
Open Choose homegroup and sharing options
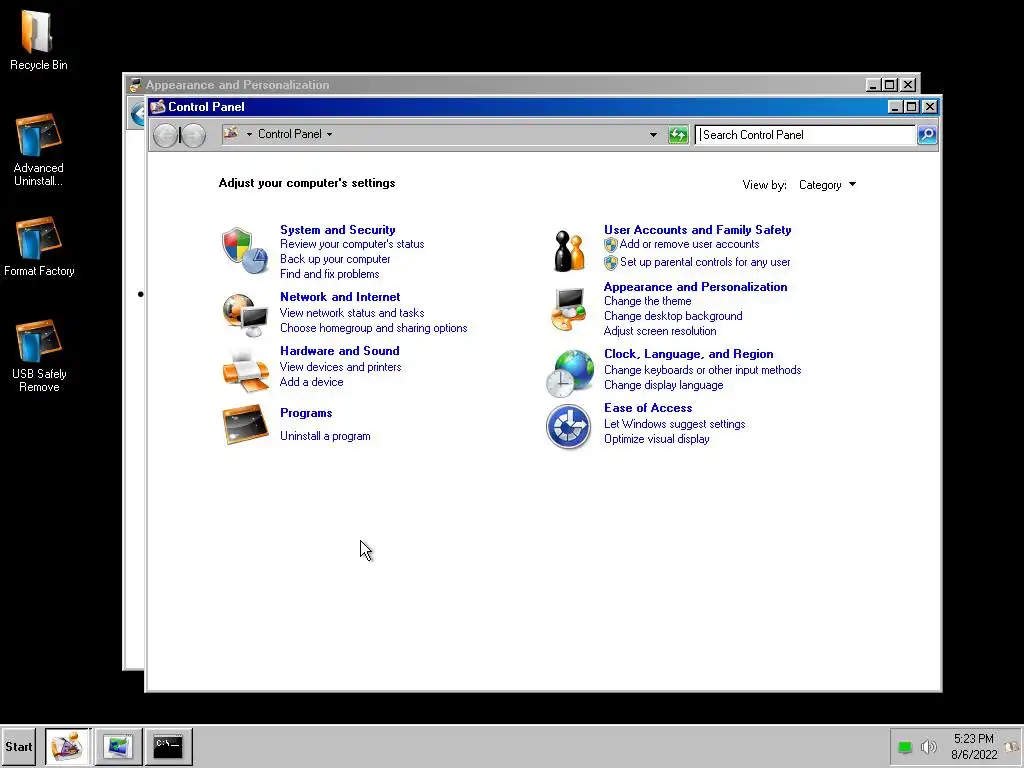tap(374, 328)
